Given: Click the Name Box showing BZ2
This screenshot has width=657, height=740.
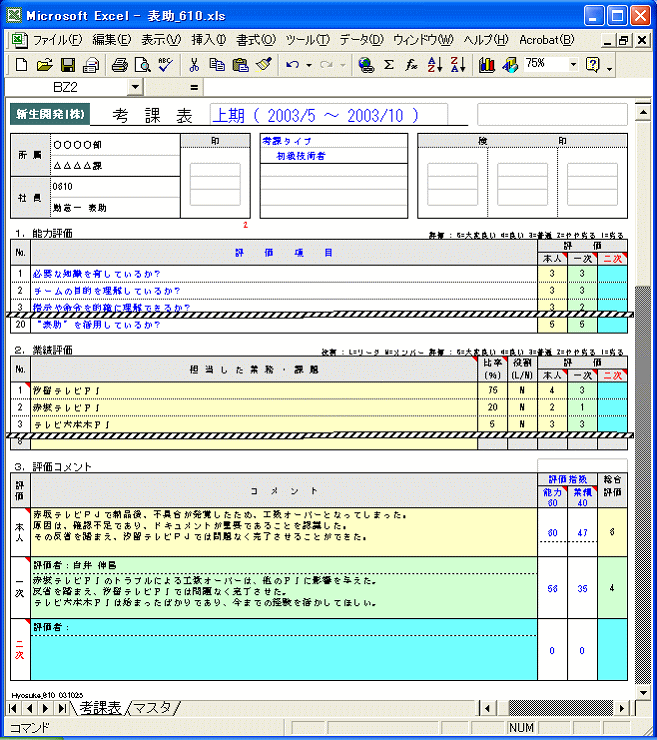Looking at the screenshot, I should click(x=65, y=87).
